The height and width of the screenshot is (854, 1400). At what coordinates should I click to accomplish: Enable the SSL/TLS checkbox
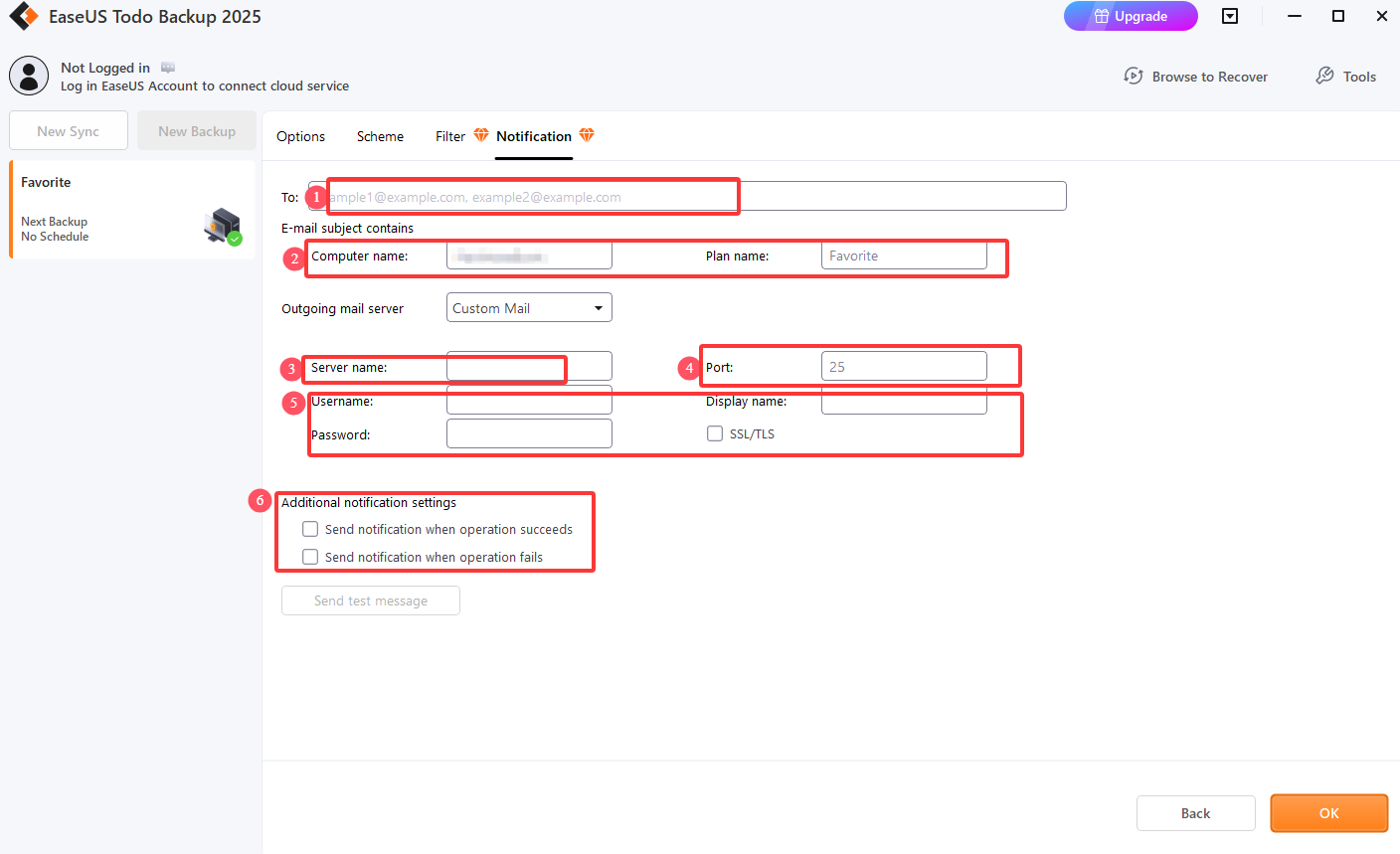(715, 433)
